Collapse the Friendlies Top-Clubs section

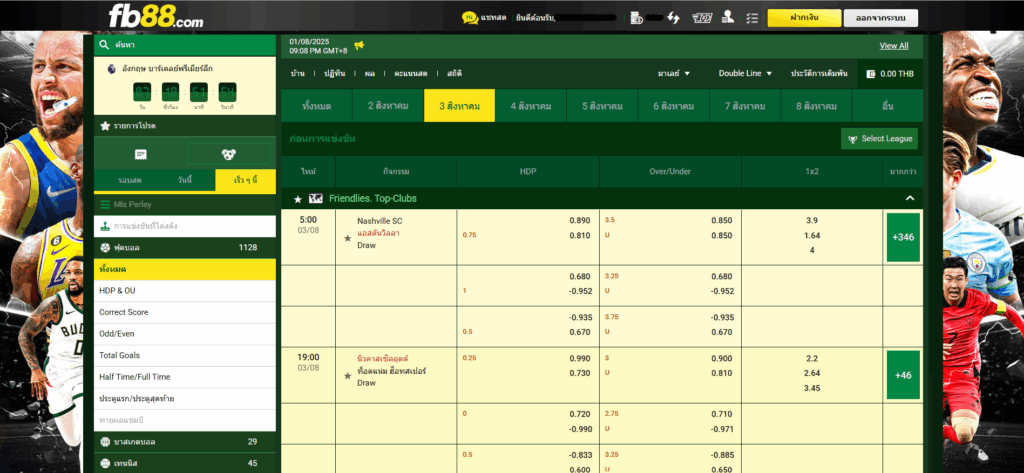(910, 199)
